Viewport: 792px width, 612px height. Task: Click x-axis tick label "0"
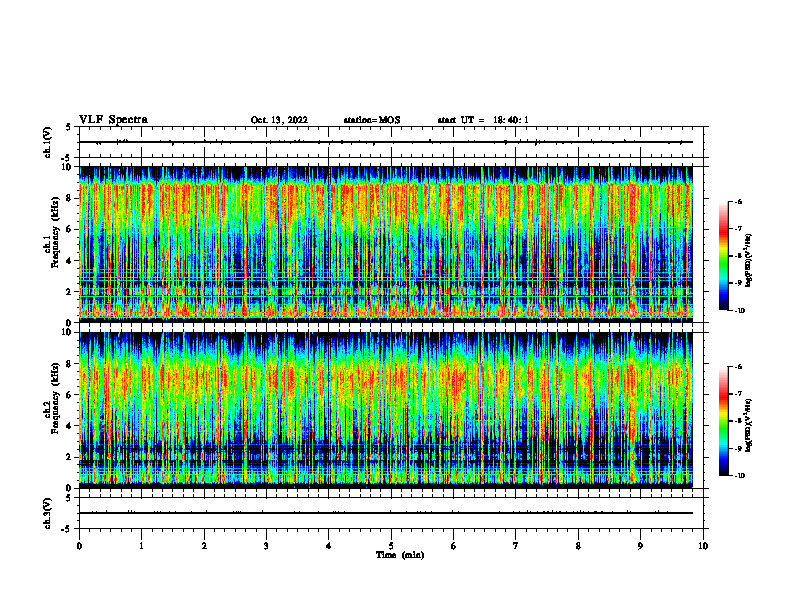click(79, 546)
